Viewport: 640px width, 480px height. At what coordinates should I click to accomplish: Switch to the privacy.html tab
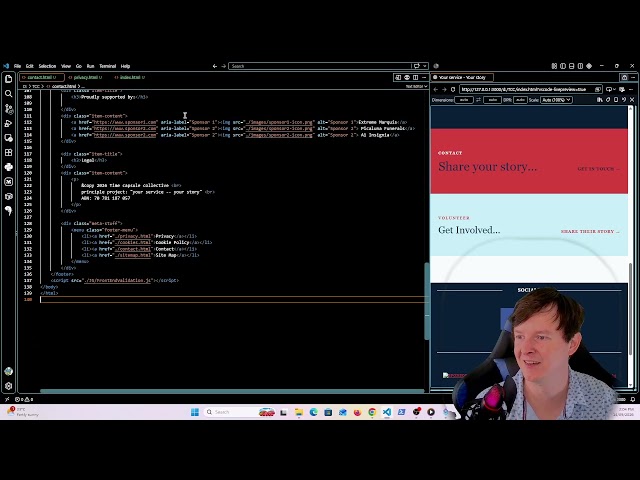86,78
